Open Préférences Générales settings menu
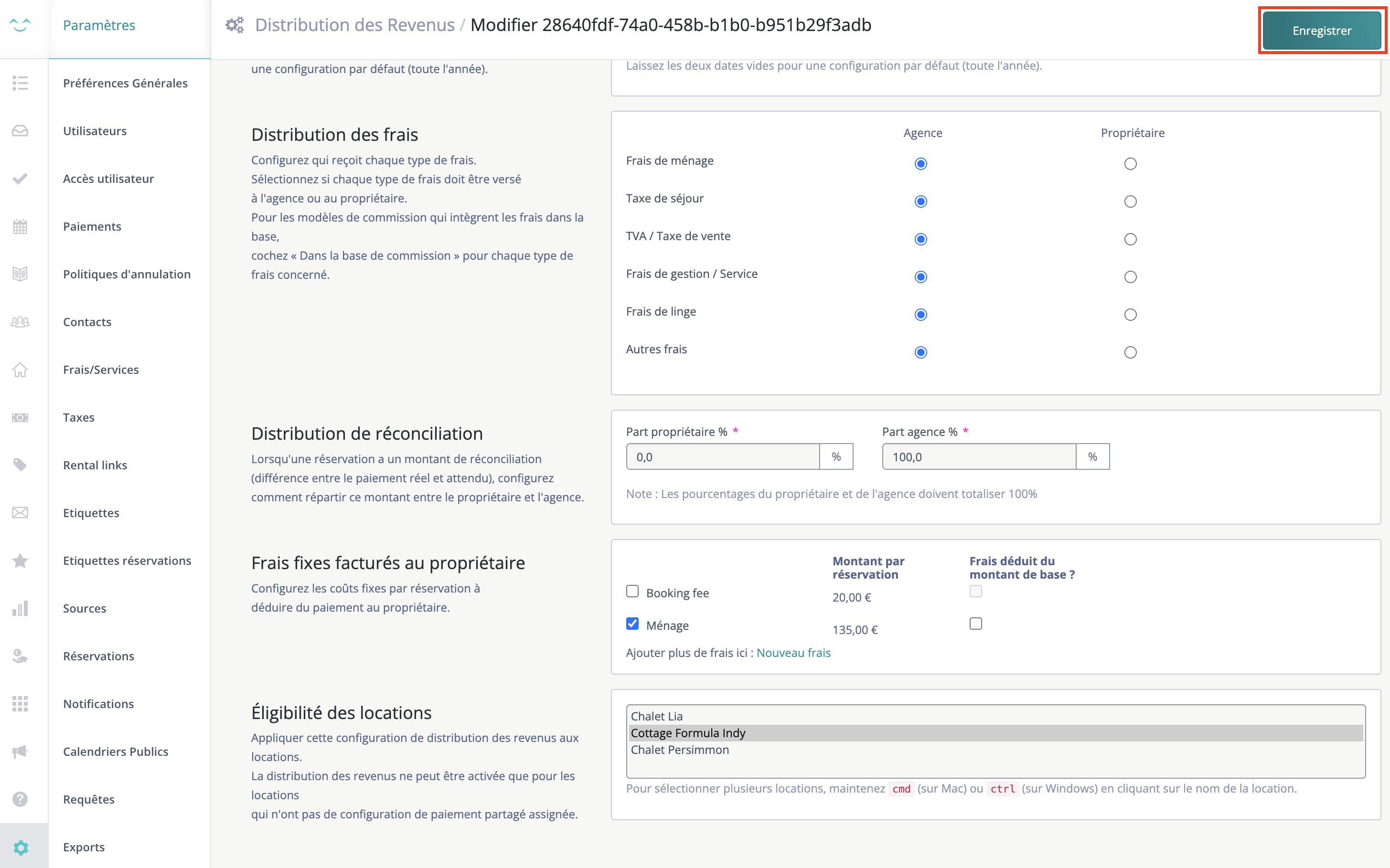The height and width of the screenshot is (868, 1390). click(x=125, y=83)
